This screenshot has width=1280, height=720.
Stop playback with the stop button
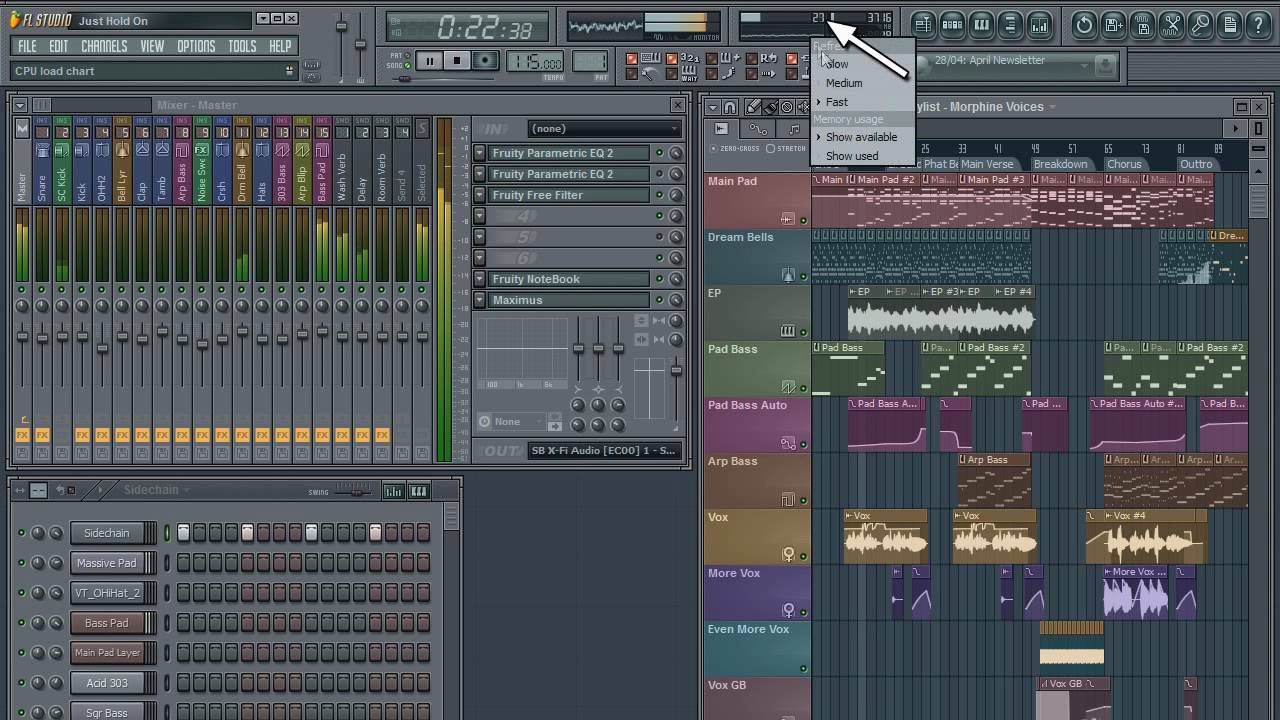tap(457, 61)
